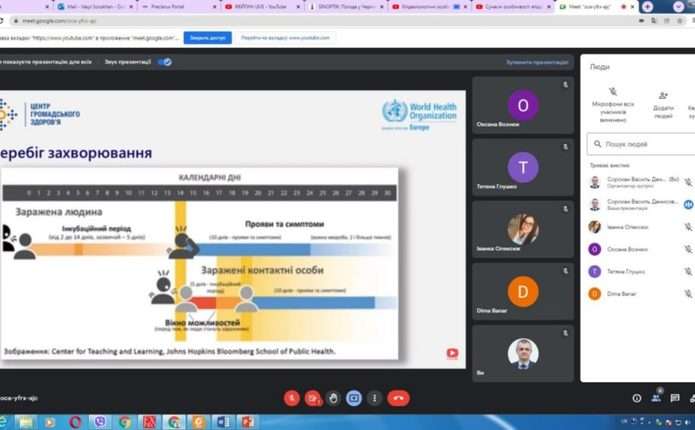This screenshot has width=695, height=430.
Task: Mute Оксана Вознюк in the people list
Action: tap(688, 249)
